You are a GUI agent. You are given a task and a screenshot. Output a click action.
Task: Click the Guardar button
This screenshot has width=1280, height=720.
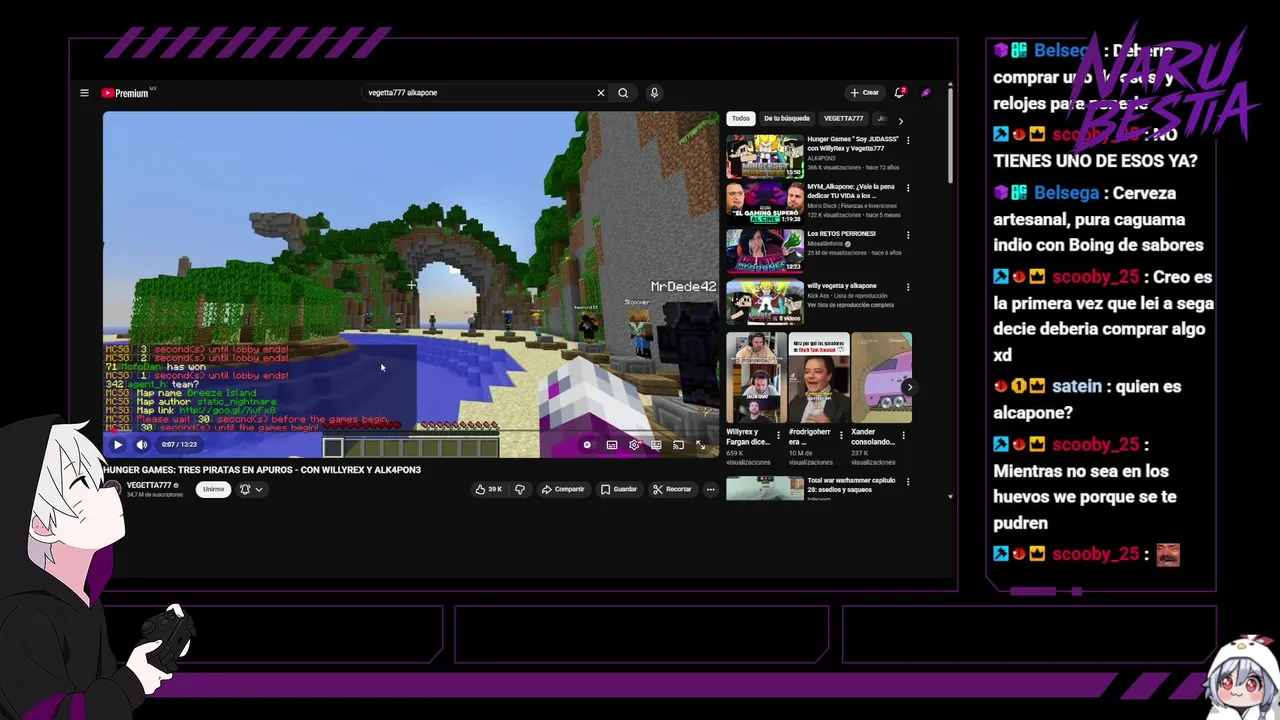tap(619, 489)
